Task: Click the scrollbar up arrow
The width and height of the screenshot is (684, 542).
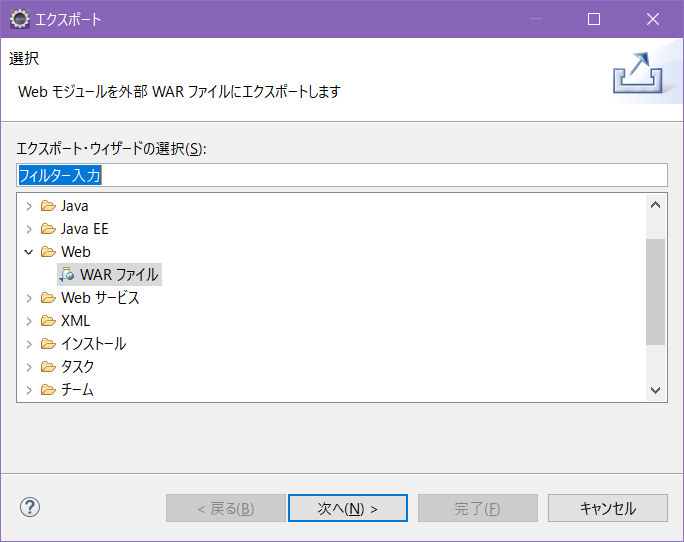Action: pos(655,205)
